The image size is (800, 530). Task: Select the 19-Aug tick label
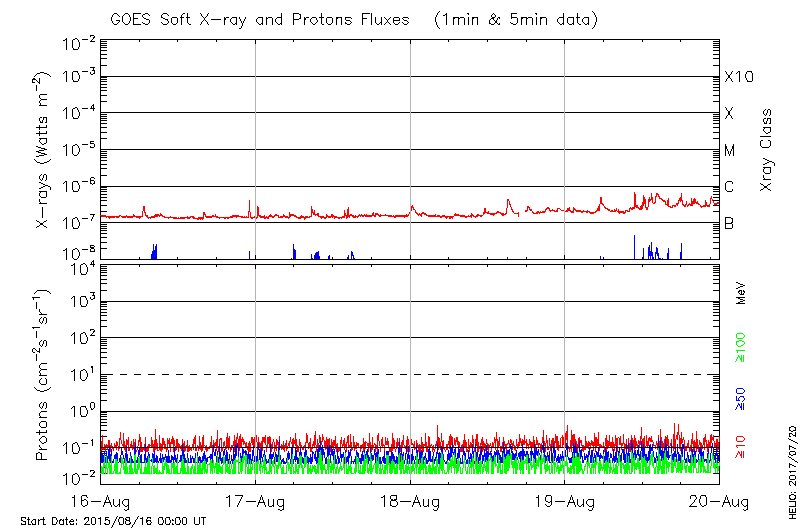coord(565,502)
